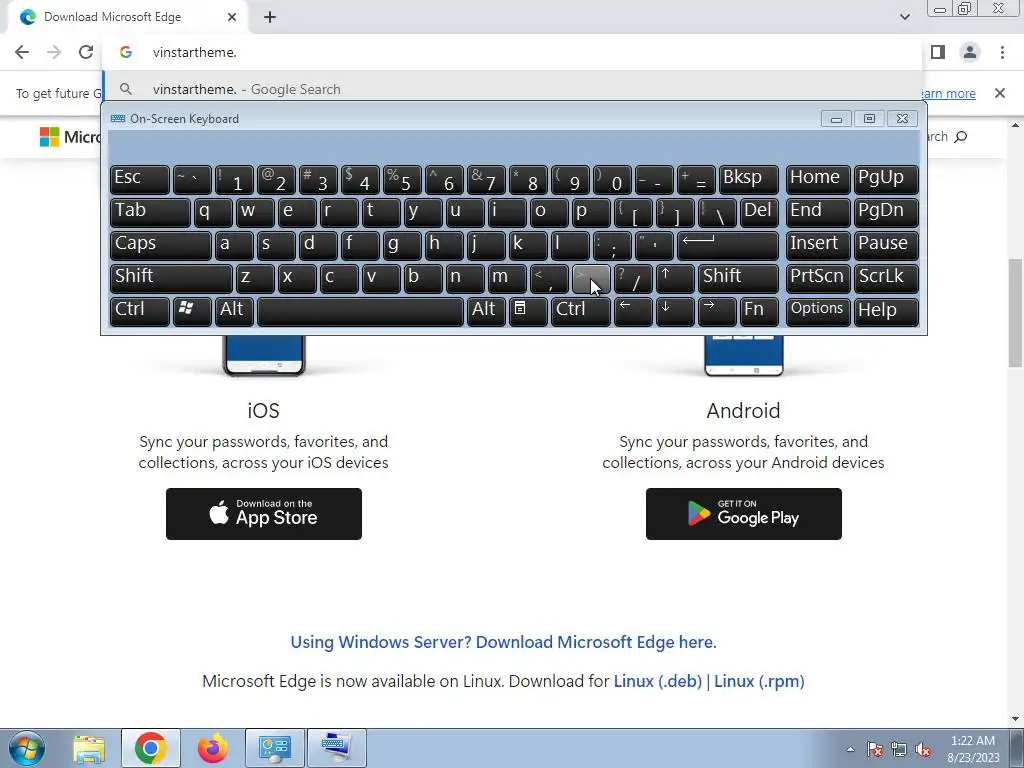Open a new tab with the plus icon

pyautogui.click(x=270, y=18)
